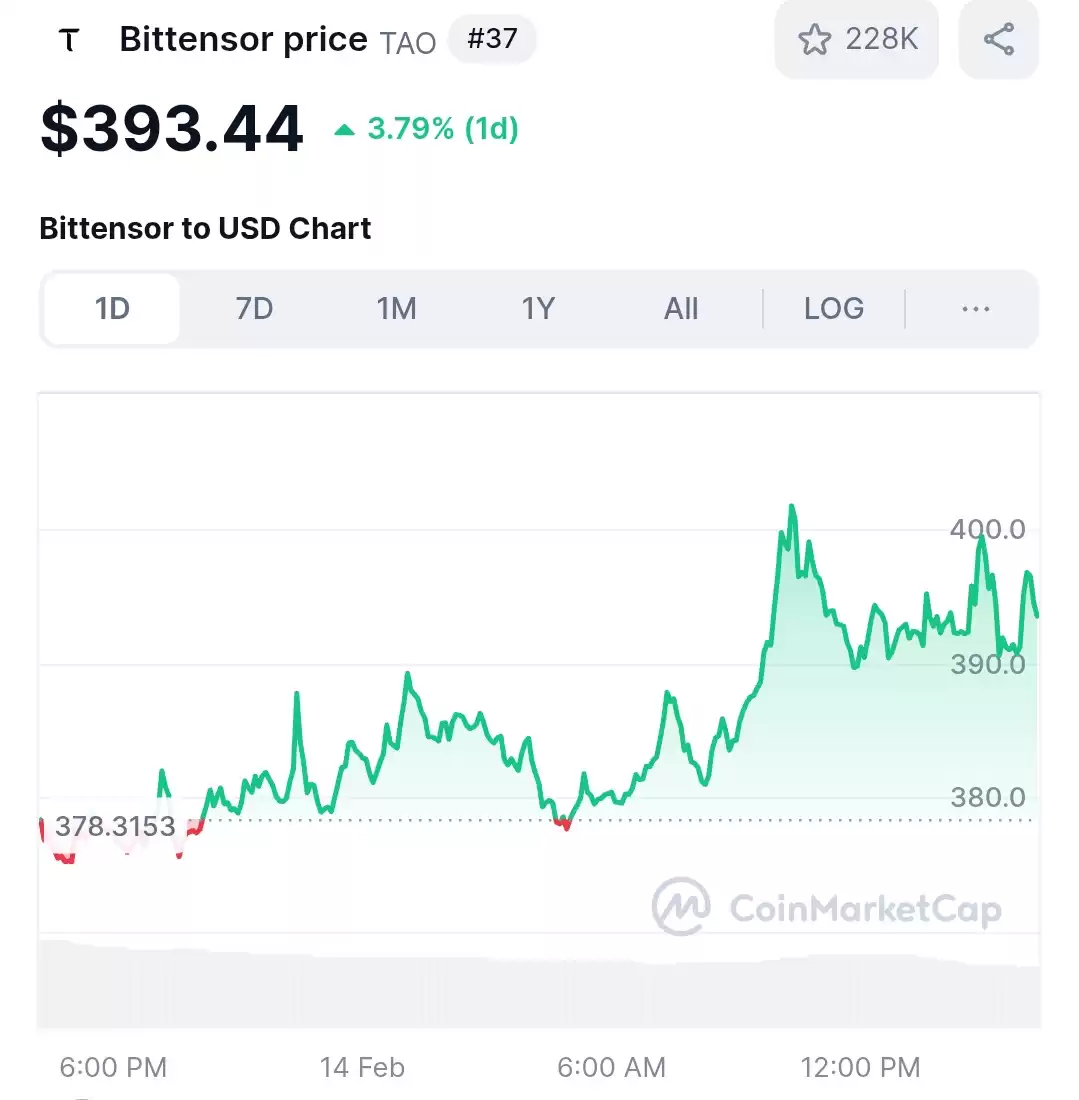Tap the 14 Feb date axis label

pyautogui.click(x=362, y=1067)
